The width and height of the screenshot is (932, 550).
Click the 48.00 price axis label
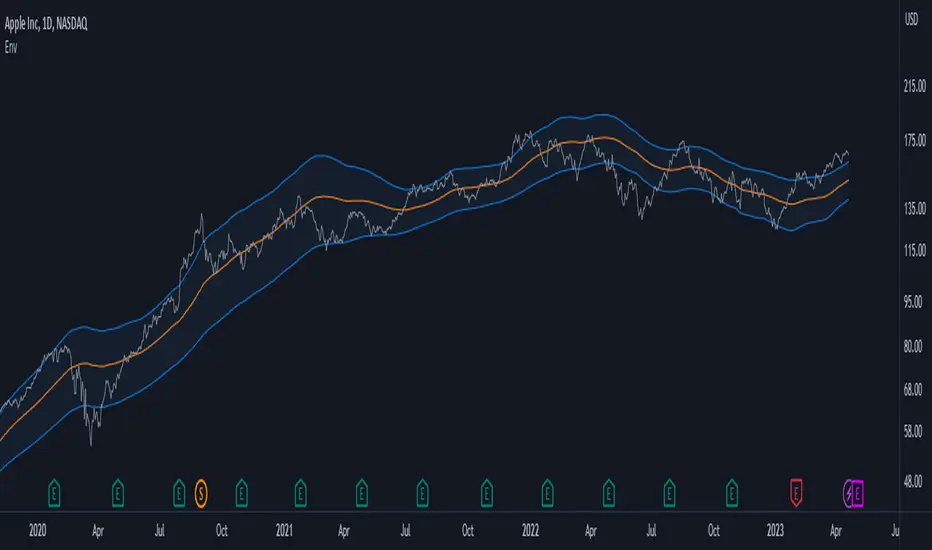913,482
